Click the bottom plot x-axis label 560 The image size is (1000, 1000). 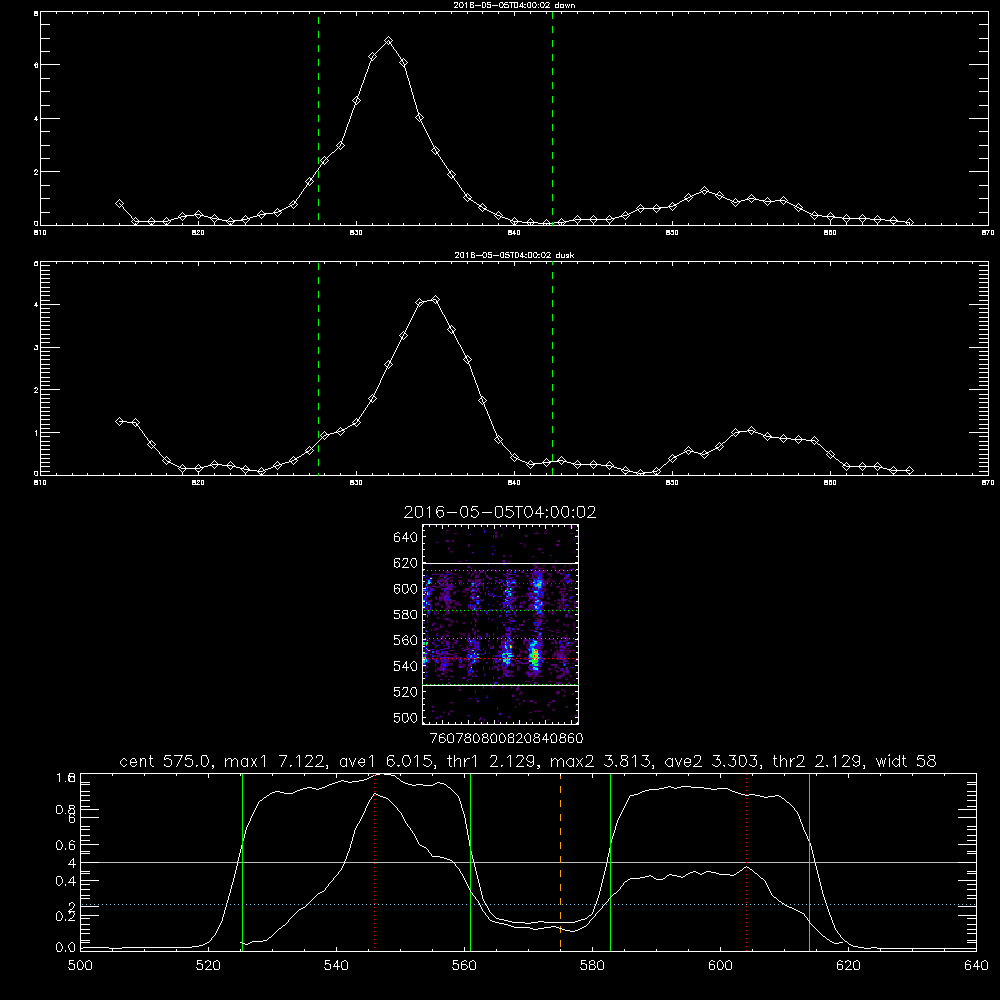(464, 966)
